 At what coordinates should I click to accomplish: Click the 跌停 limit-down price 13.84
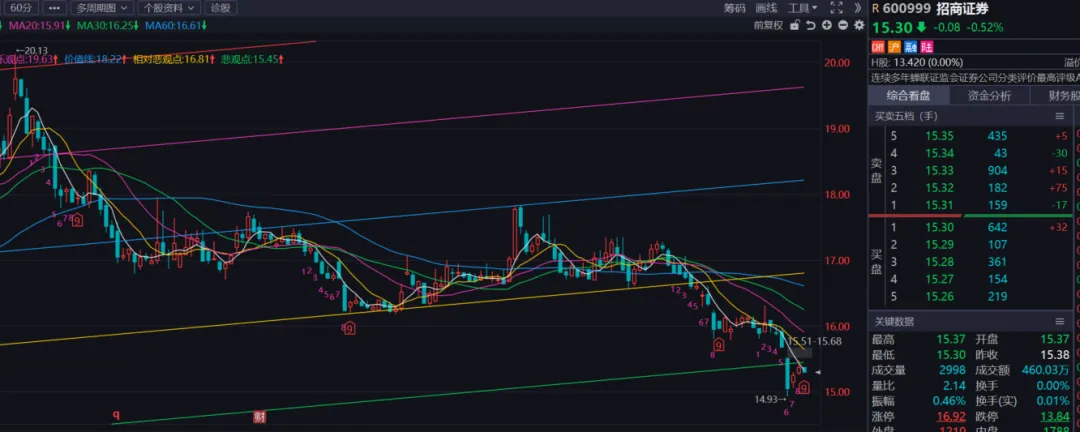point(1053,416)
